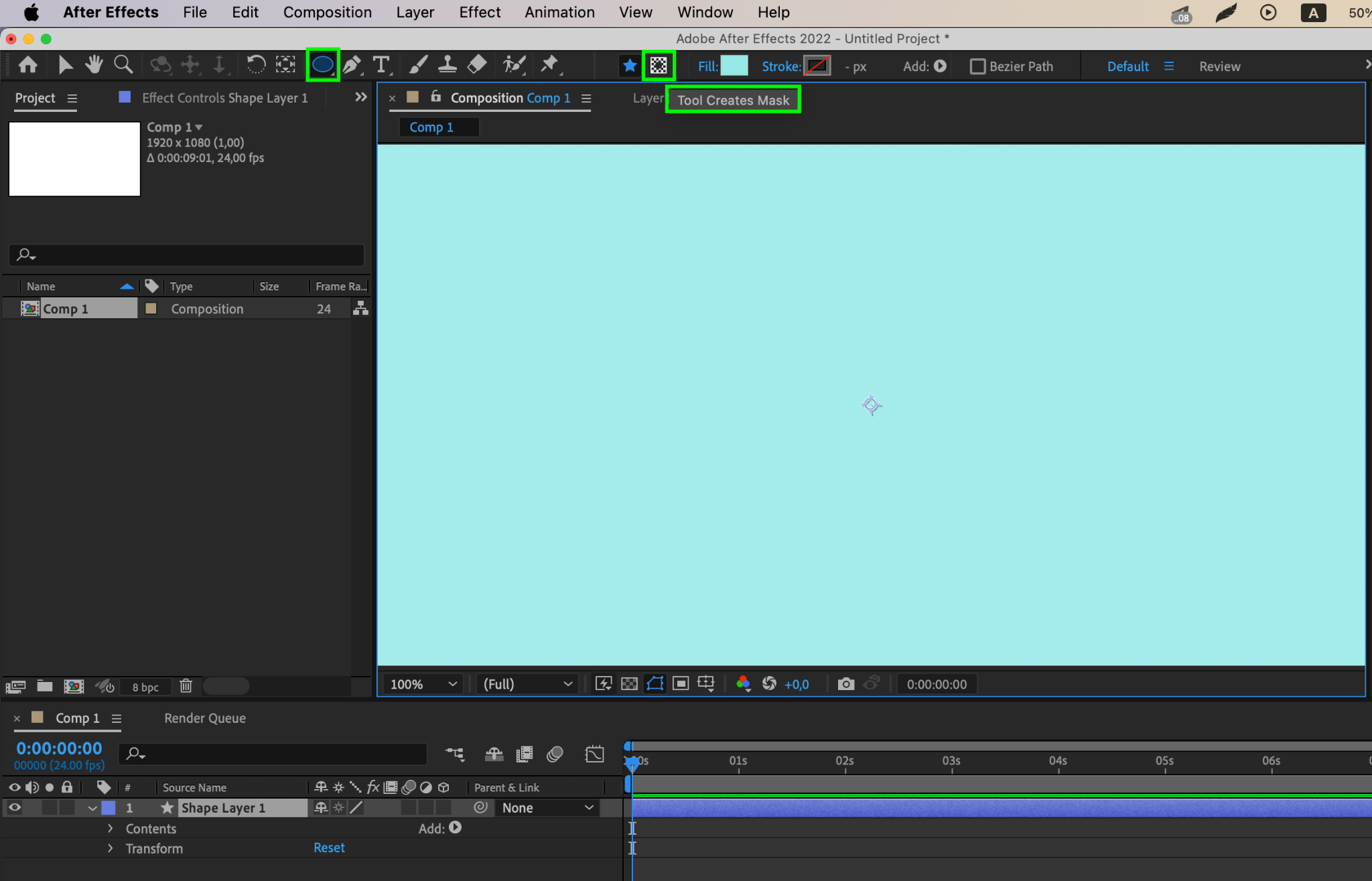Choose the Type tool
Image resolution: width=1372 pixels, height=881 pixels.
[x=381, y=65]
